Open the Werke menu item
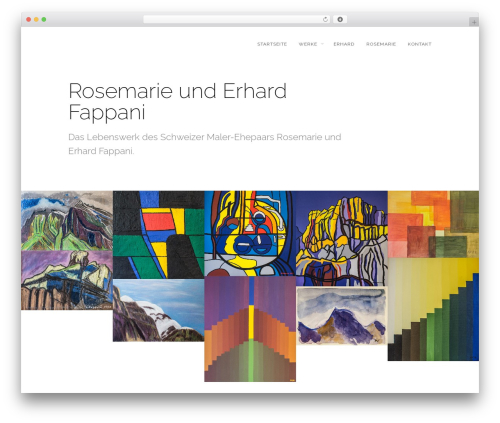Viewport: 500px width, 423px height. tap(308, 44)
